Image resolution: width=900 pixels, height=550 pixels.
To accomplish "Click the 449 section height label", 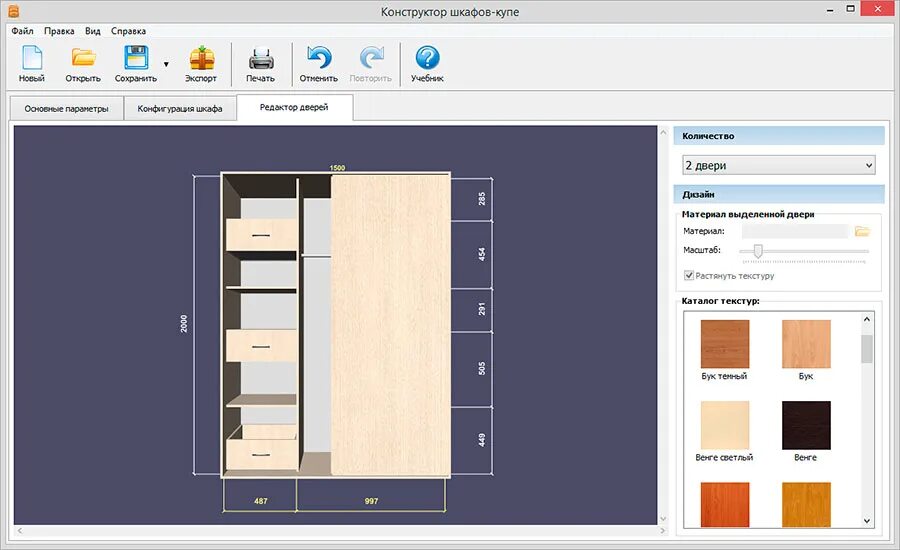I will tap(482, 440).
